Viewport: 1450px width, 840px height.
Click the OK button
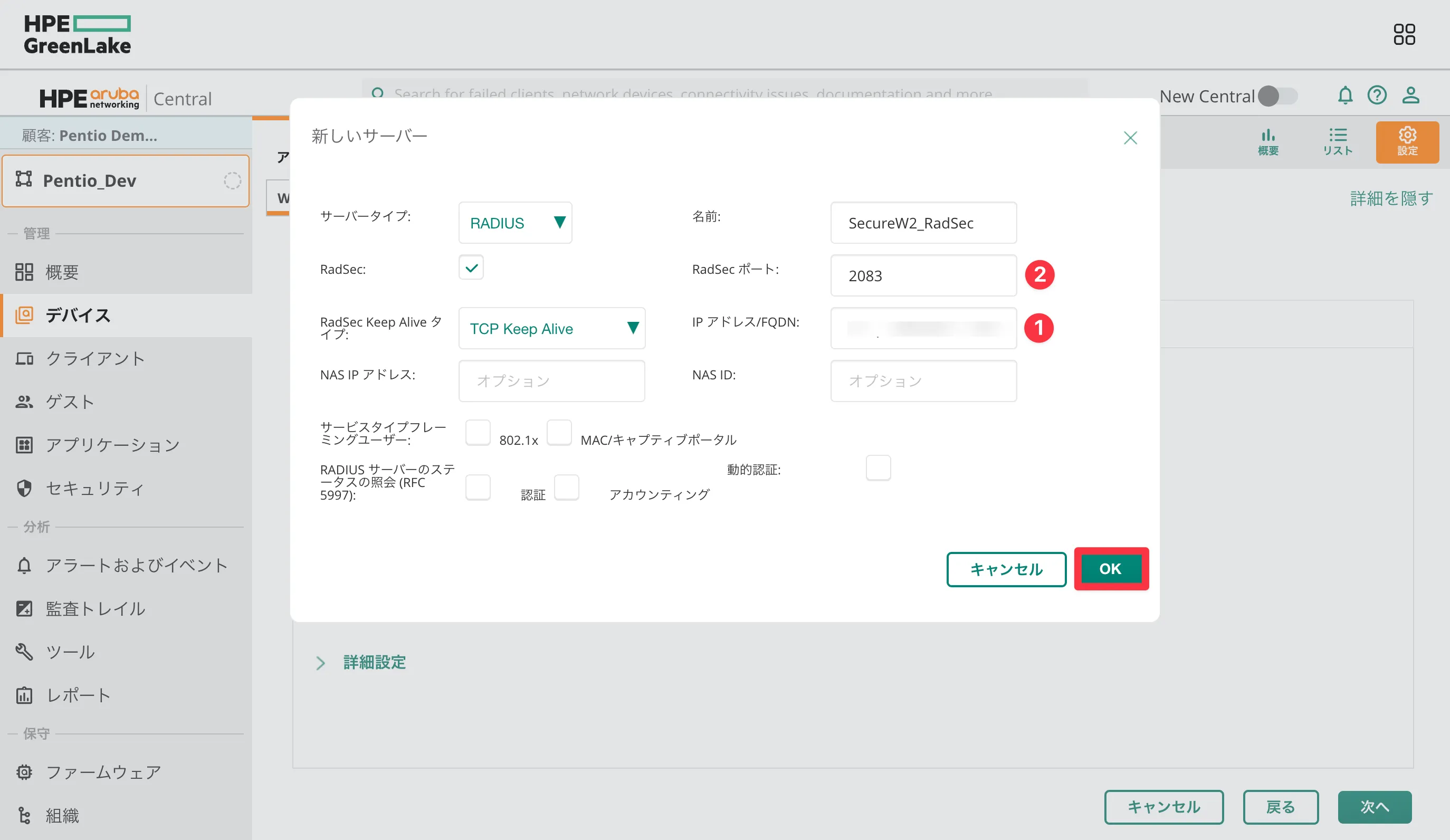1111,569
